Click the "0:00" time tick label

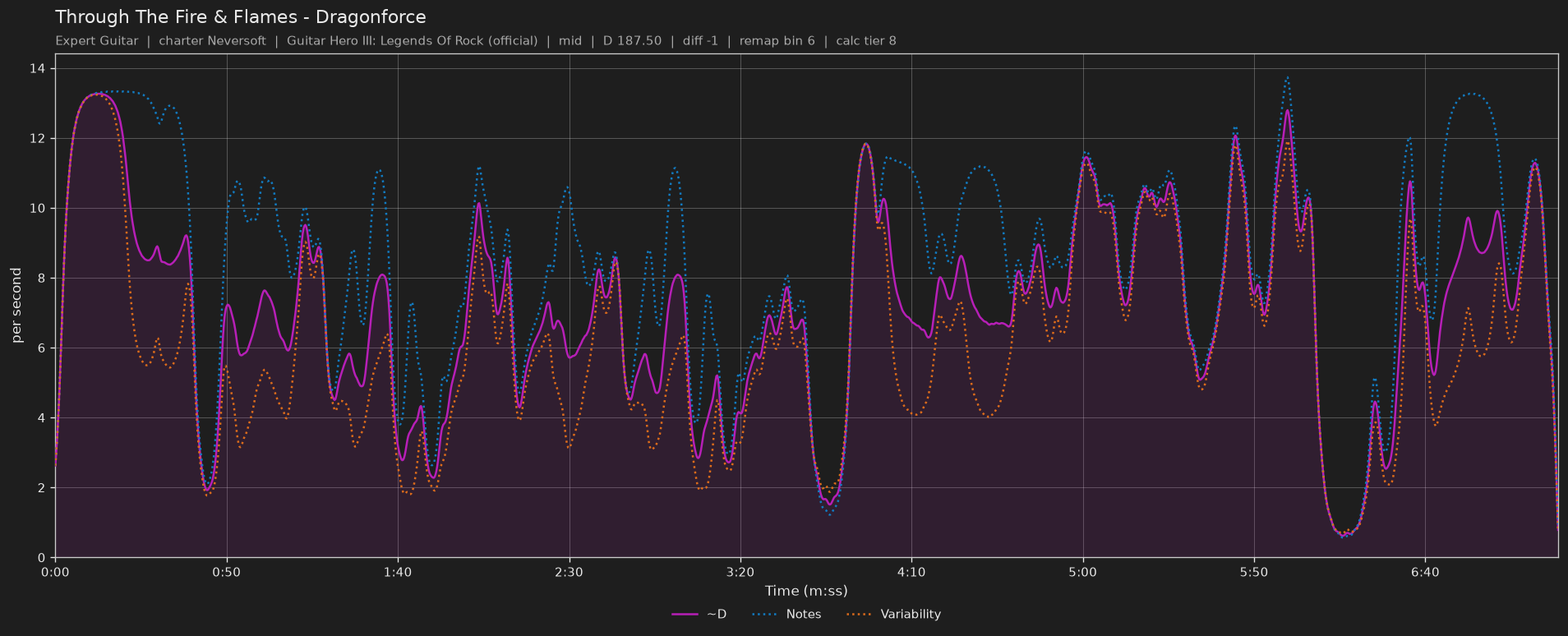click(x=55, y=573)
